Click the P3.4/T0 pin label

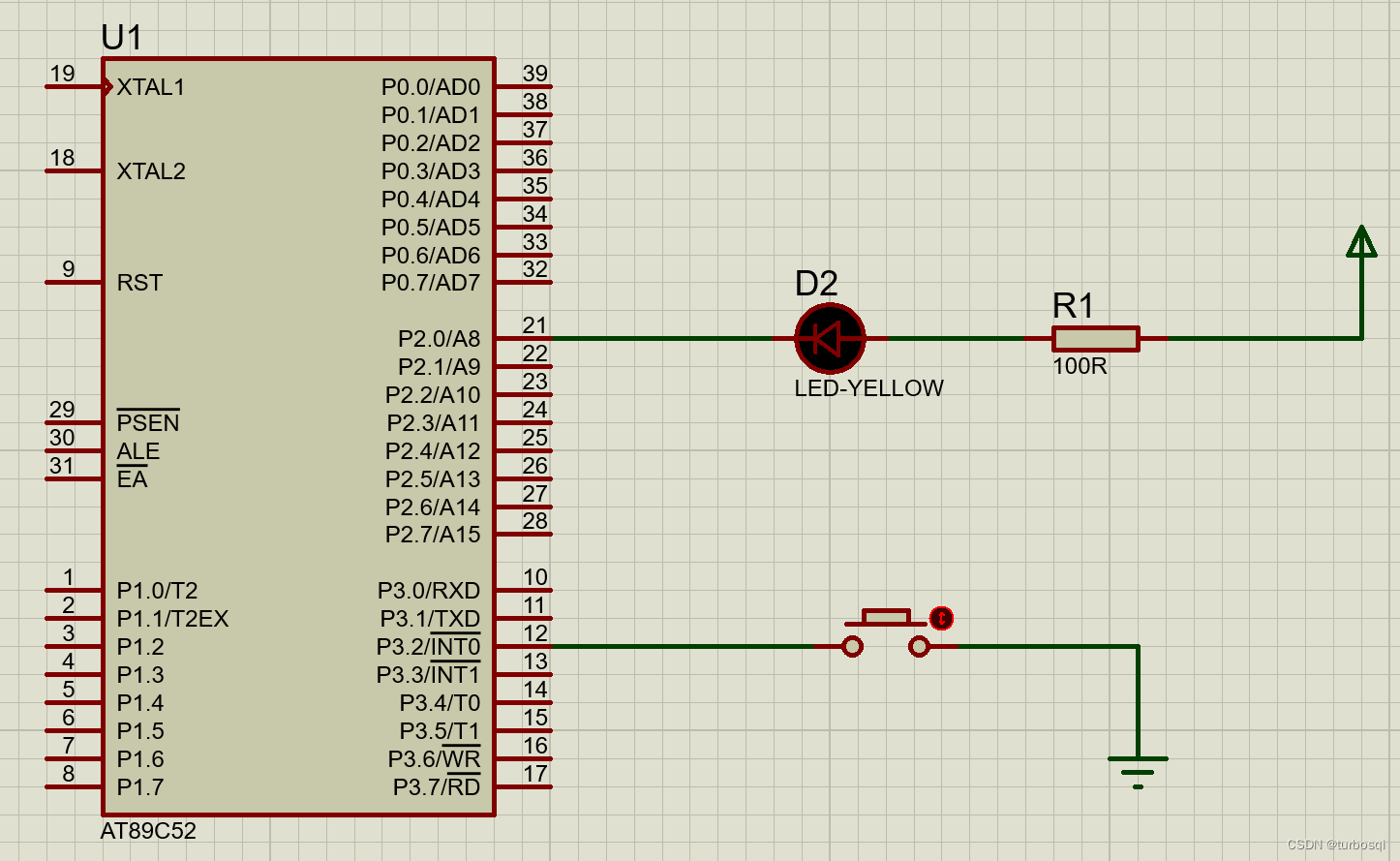pos(440,703)
